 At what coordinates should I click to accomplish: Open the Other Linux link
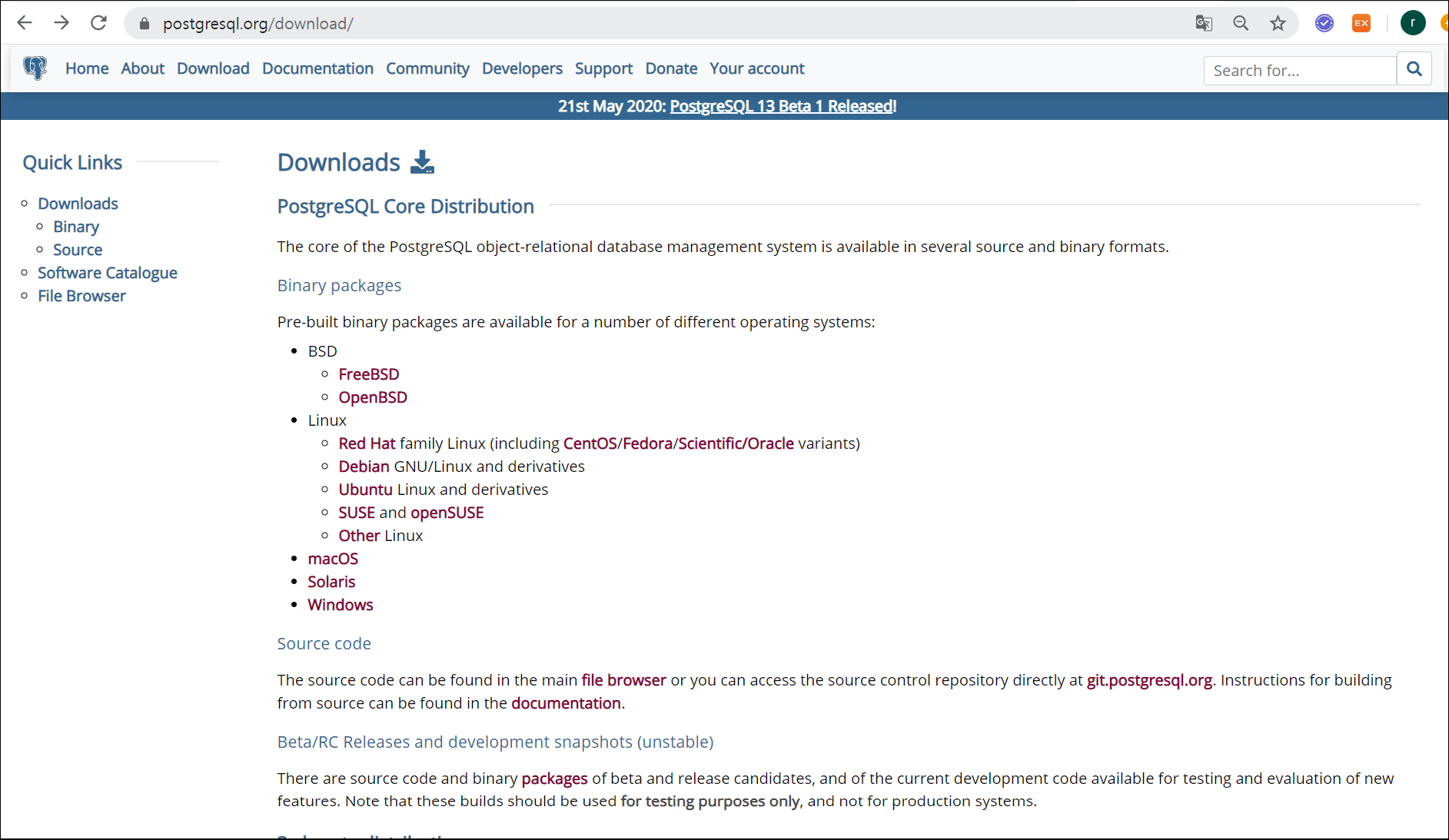359,536
